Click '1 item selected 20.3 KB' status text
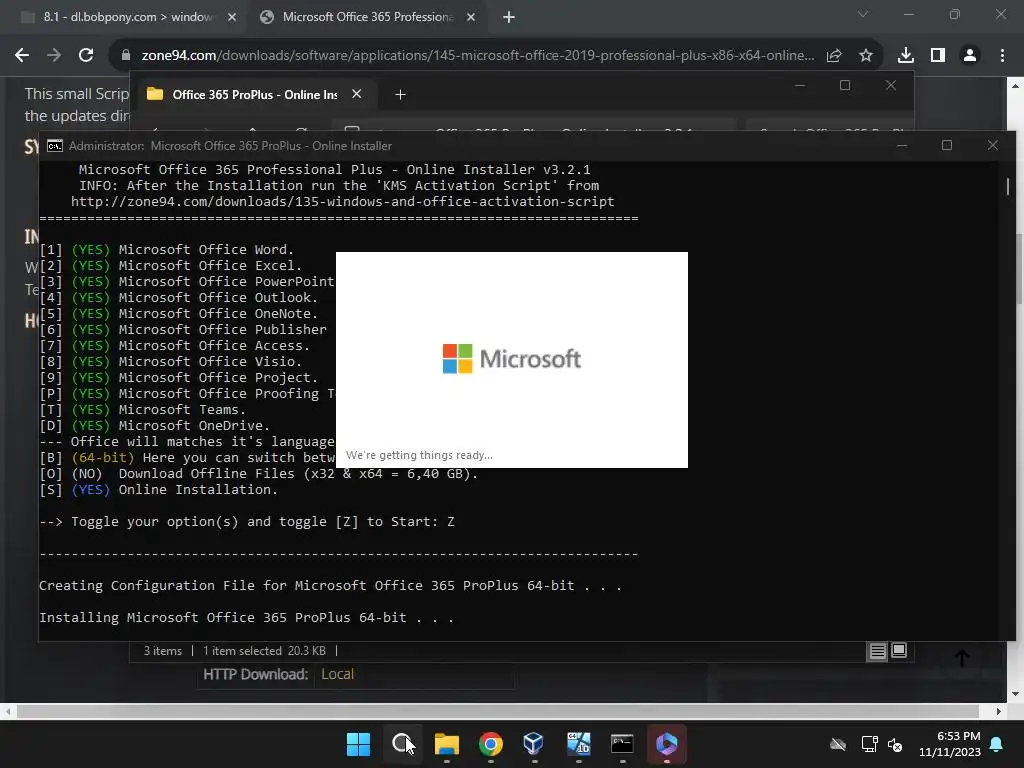 pyautogui.click(x=264, y=650)
